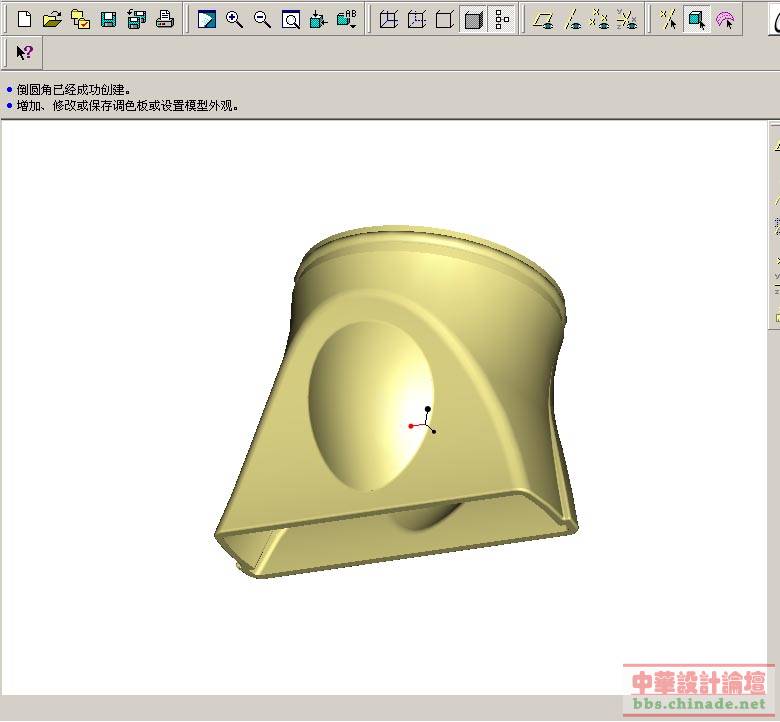Viewport: 780px width, 722px height.
Task: Repaint the current view
Action: [x=206, y=19]
